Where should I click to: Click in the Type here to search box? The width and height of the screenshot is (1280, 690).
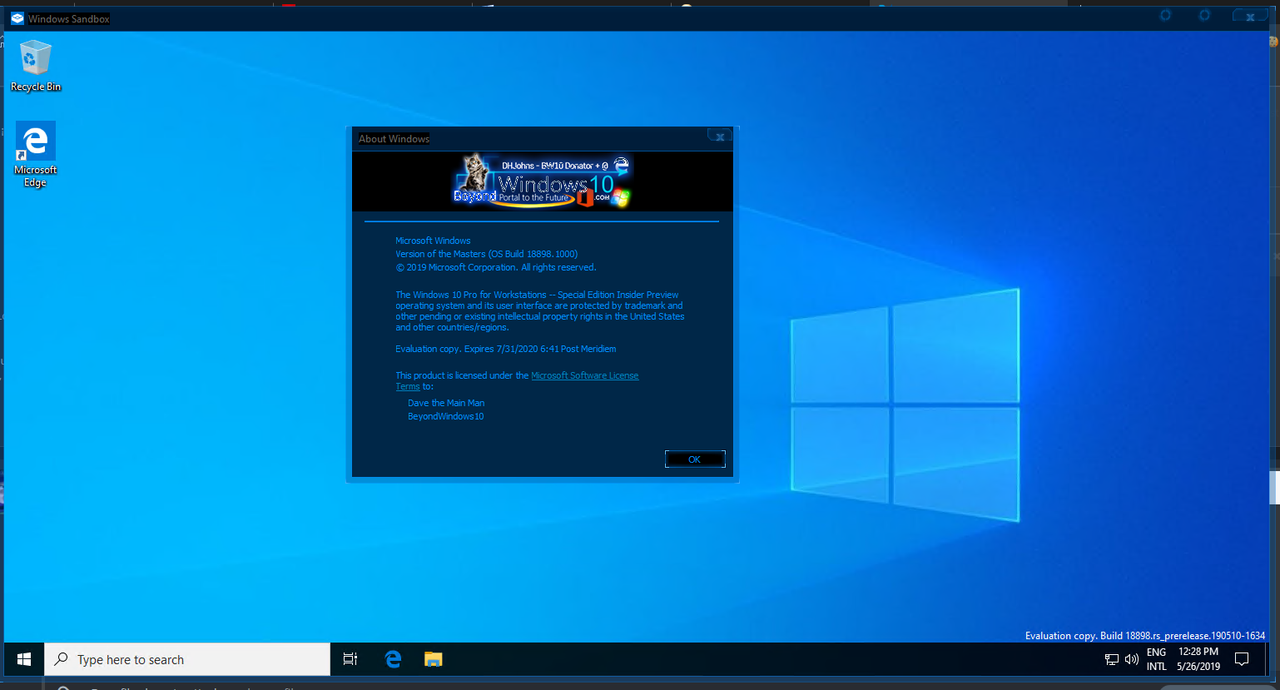tap(188, 660)
